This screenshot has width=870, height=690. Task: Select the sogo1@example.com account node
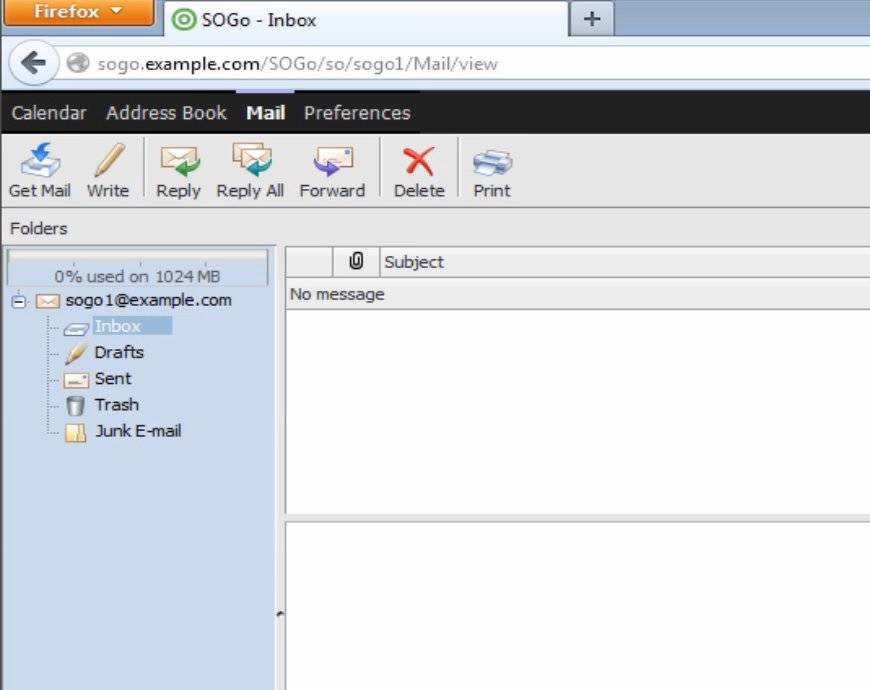pyautogui.click(x=149, y=300)
